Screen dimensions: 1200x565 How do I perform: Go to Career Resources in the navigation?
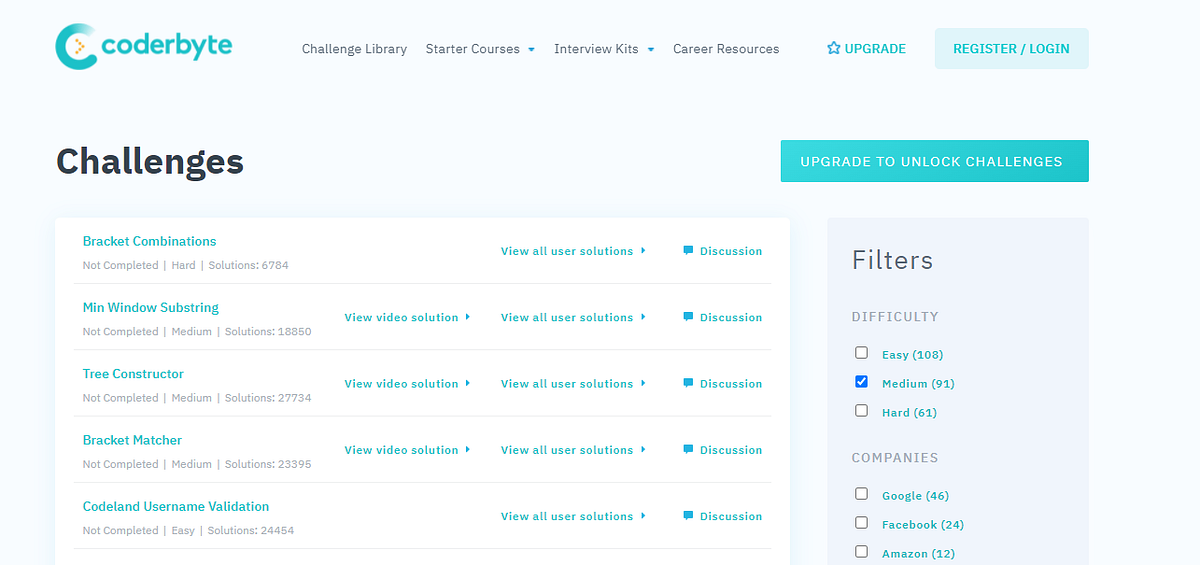coord(726,49)
